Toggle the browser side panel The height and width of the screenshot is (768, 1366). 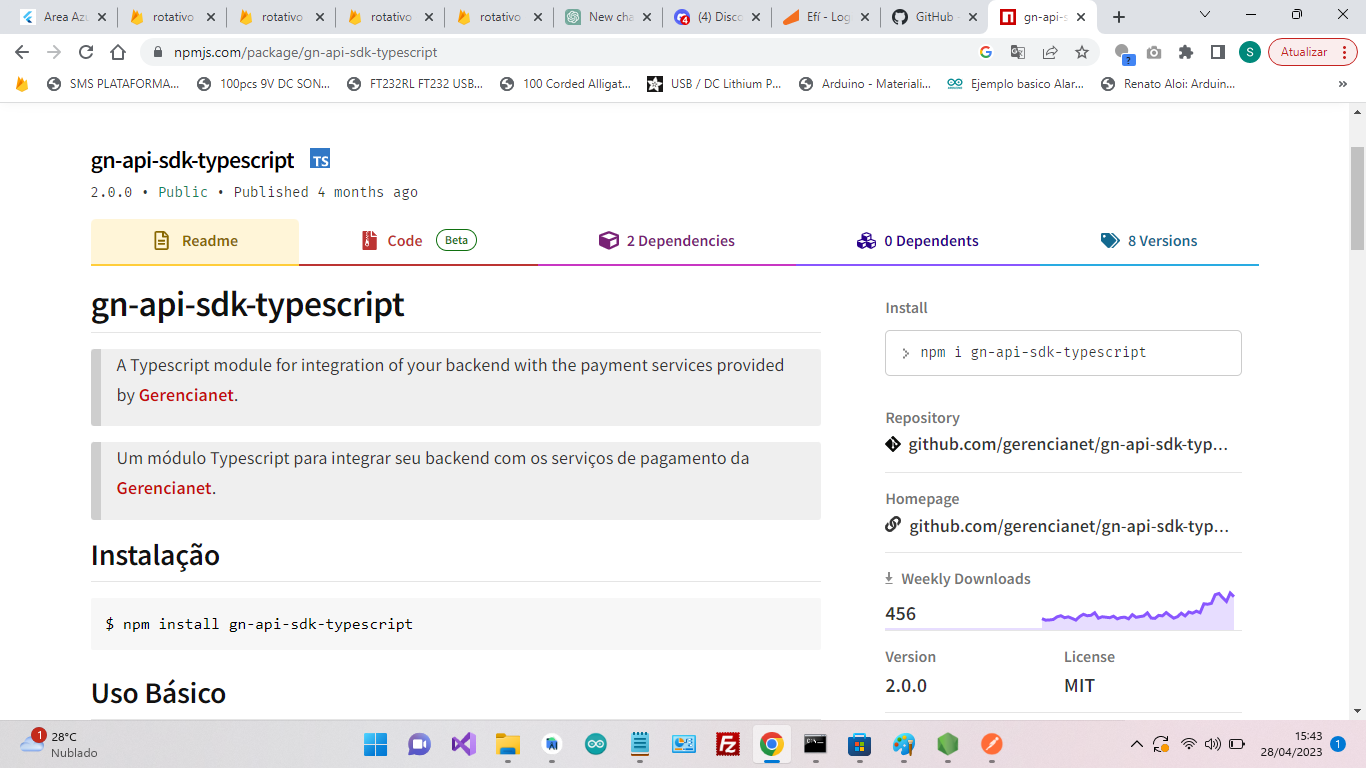pyautogui.click(x=1218, y=52)
